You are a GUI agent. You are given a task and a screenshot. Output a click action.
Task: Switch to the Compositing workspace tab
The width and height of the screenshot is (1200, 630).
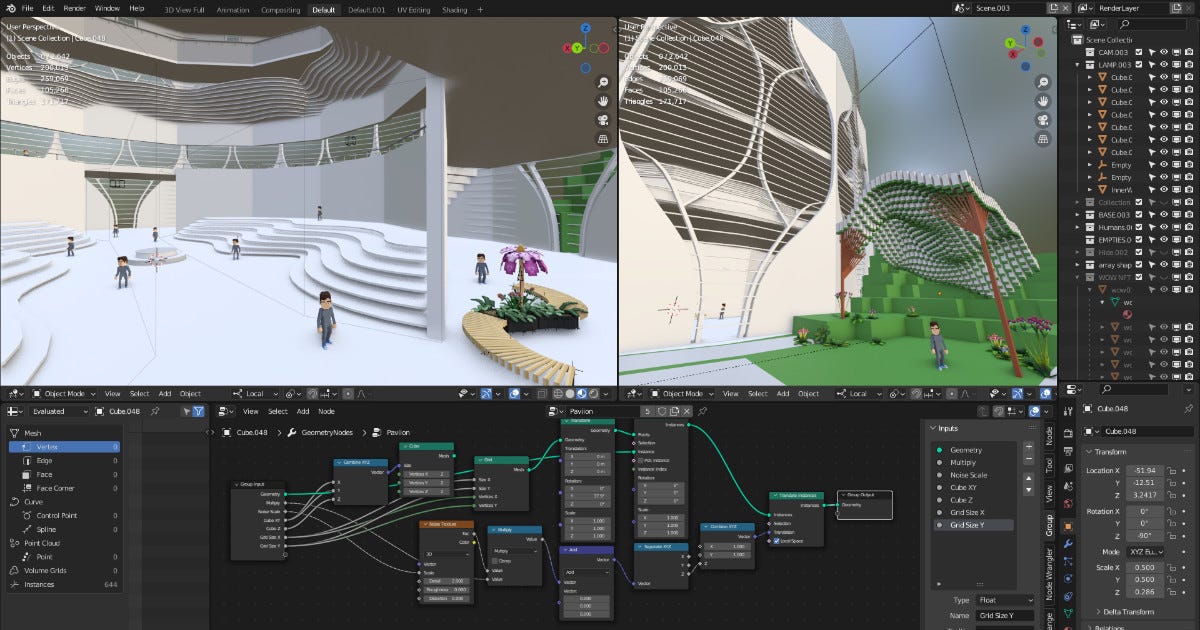[280, 9]
